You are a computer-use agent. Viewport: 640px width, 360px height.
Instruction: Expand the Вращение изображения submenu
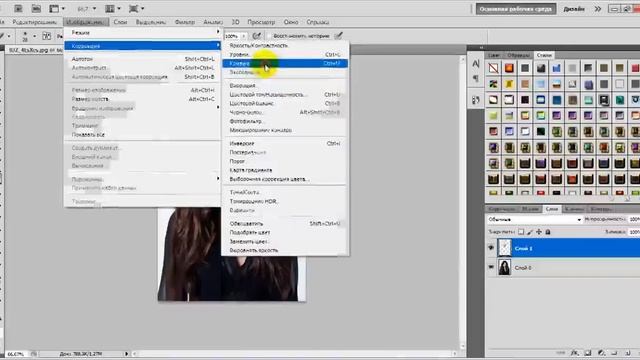(142, 108)
